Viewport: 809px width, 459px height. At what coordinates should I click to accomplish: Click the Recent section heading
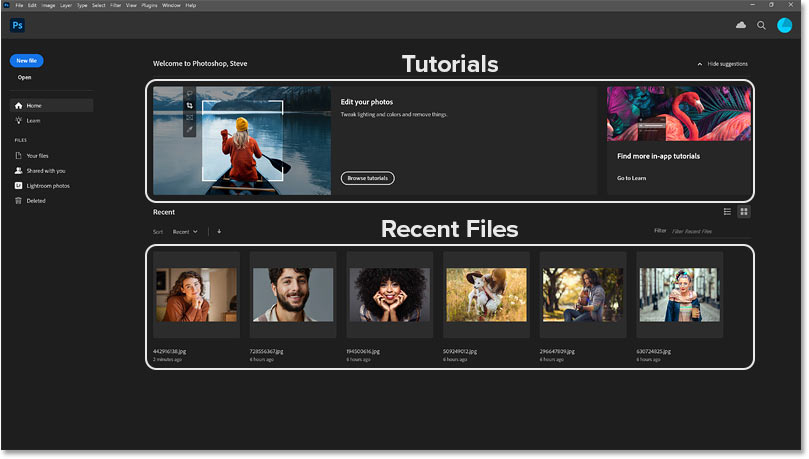[164, 212]
